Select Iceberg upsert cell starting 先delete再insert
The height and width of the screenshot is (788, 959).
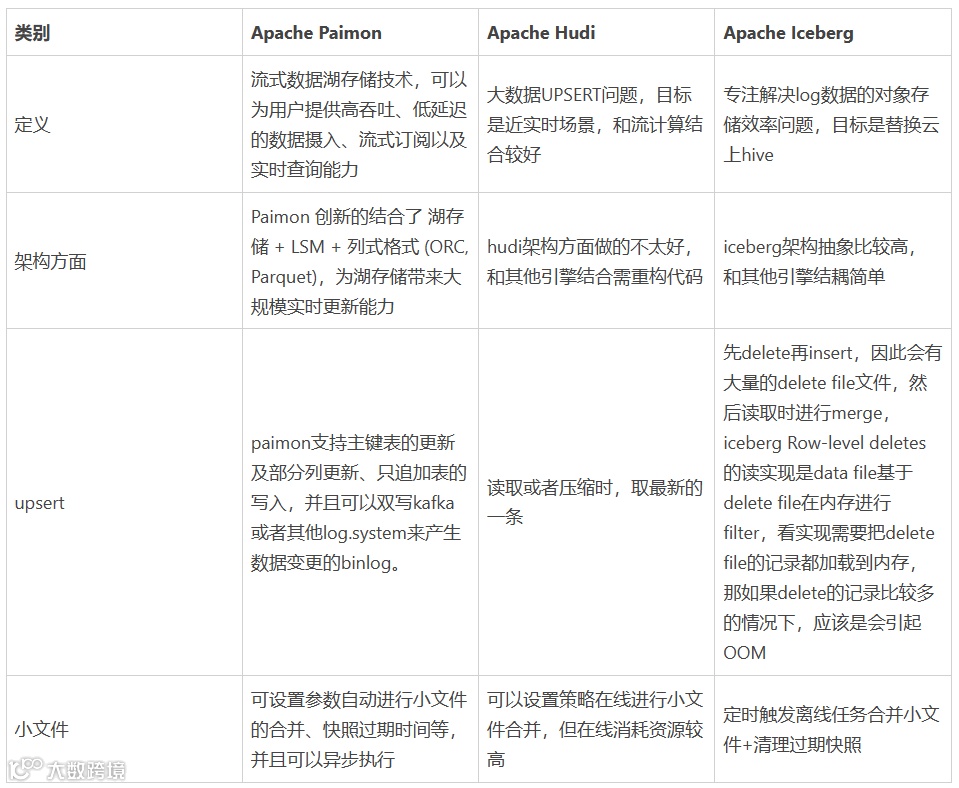(x=832, y=502)
